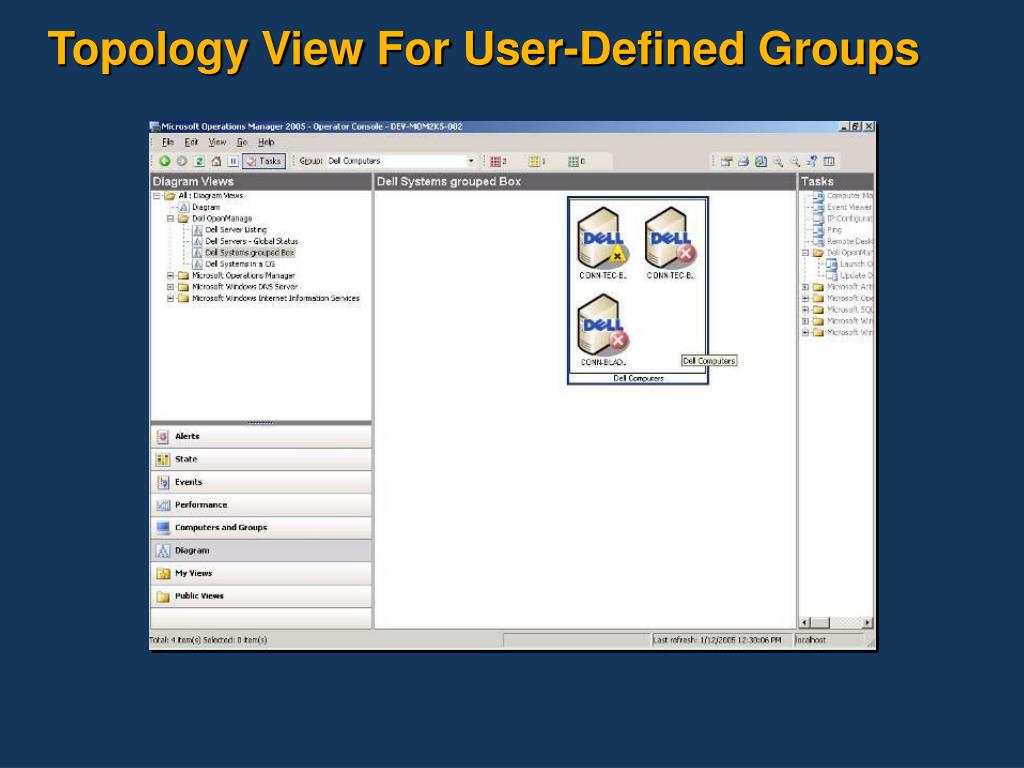Open the Public Views navigation pane
The width and height of the screenshot is (1024, 768).
[261, 596]
